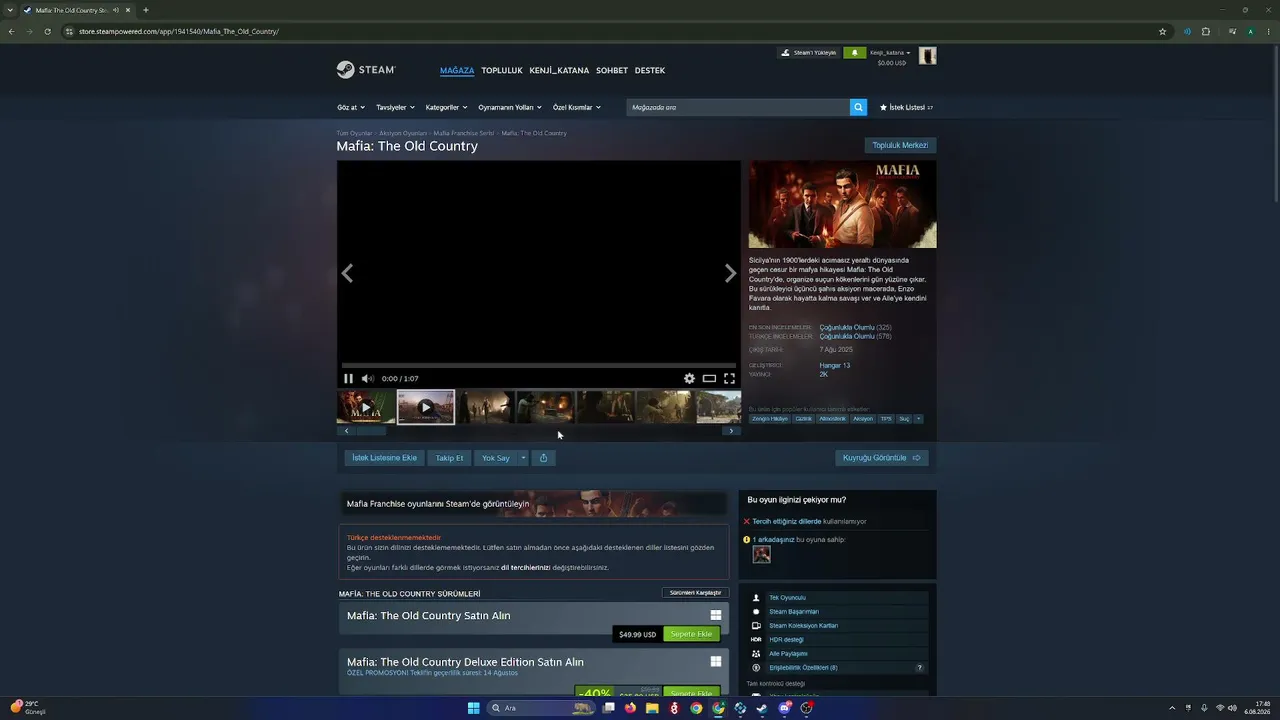Open the Chrome extensions puzzle icon
The height and width of the screenshot is (720, 1280).
1205,31
